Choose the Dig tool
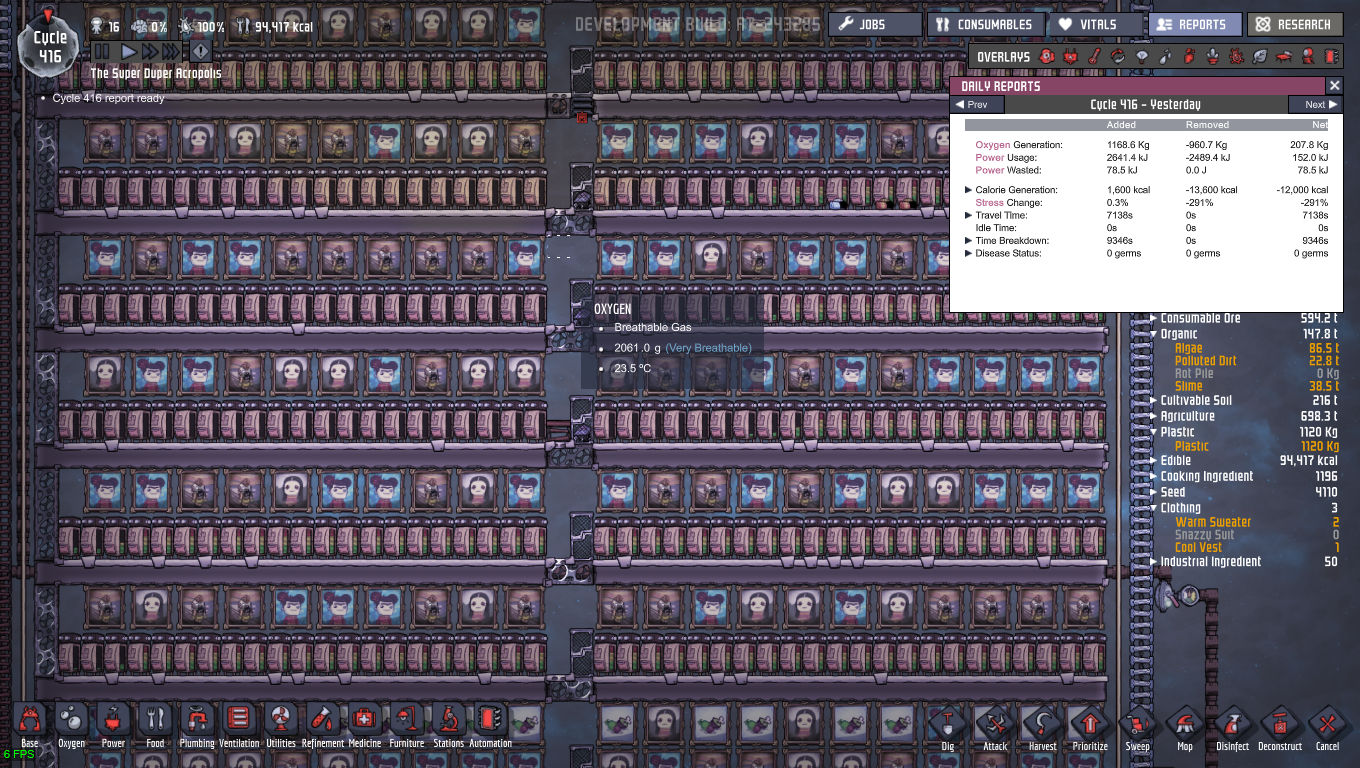 pos(947,725)
